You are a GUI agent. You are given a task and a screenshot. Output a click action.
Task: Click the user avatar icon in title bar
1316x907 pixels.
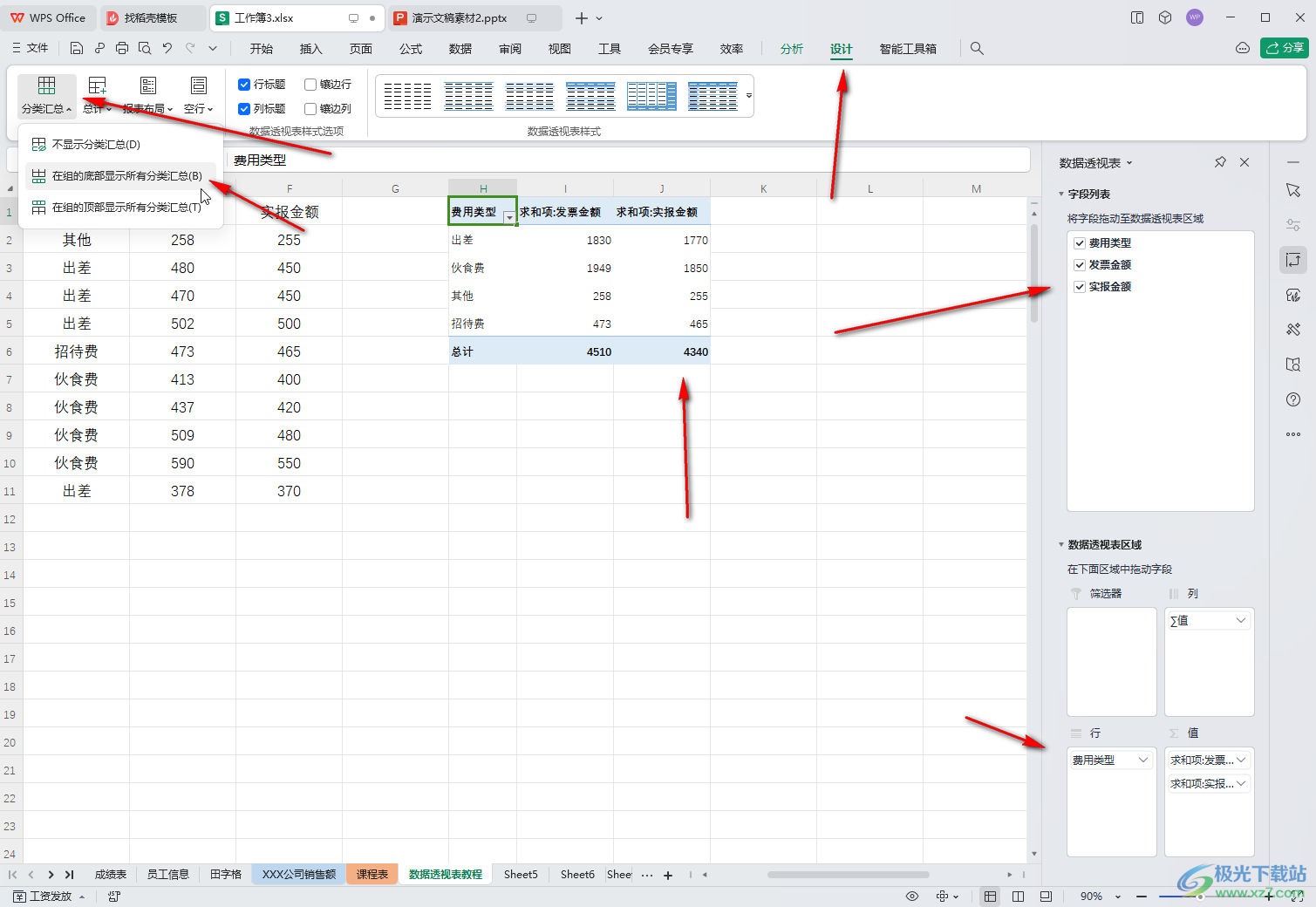pyautogui.click(x=1195, y=17)
